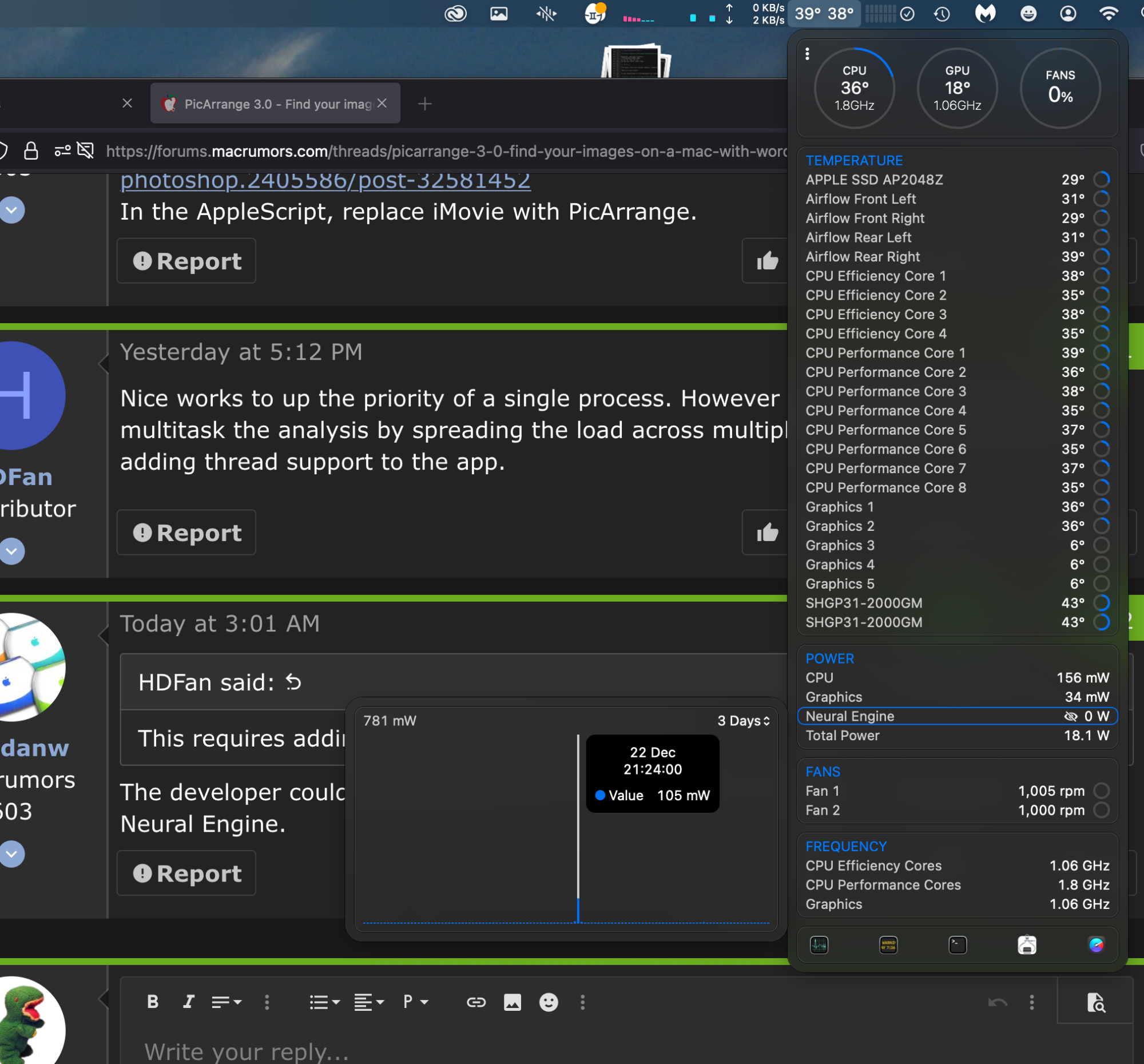Insert an image in the reply editor
Image resolution: width=1144 pixels, height=1064 pixels.
[512, 1002]
